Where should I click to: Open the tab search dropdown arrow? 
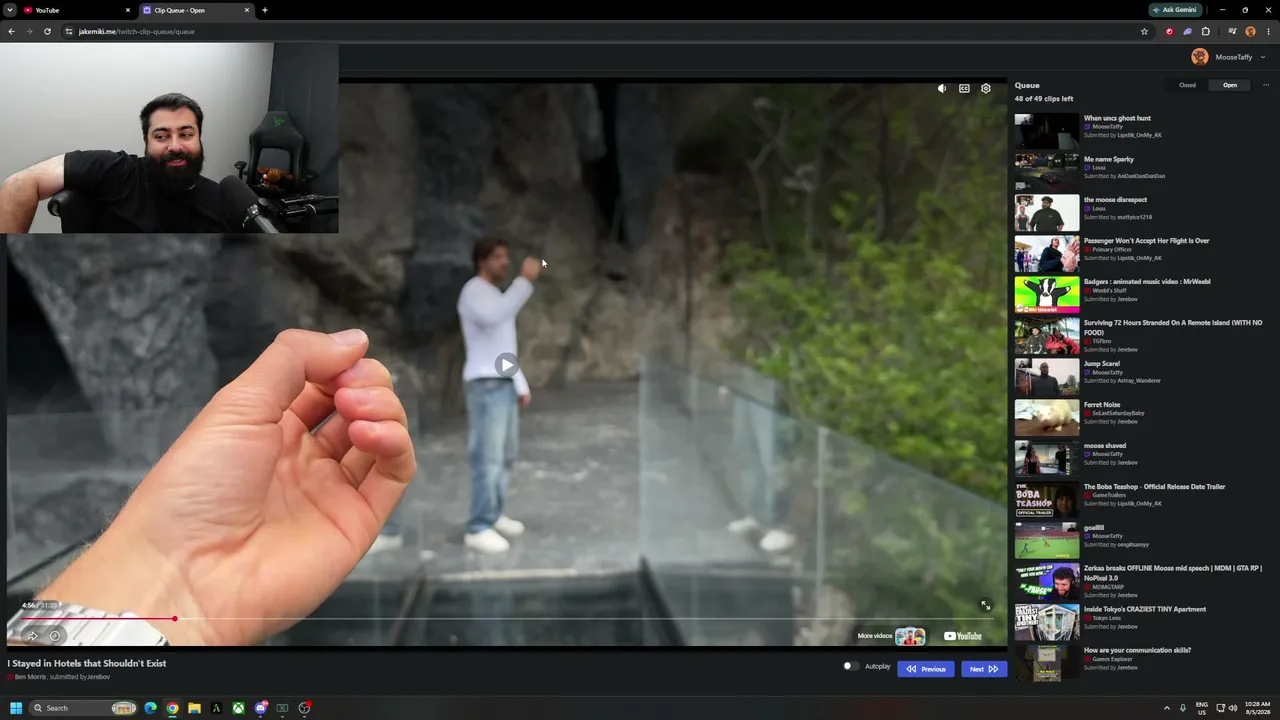[x=9, y=10]
